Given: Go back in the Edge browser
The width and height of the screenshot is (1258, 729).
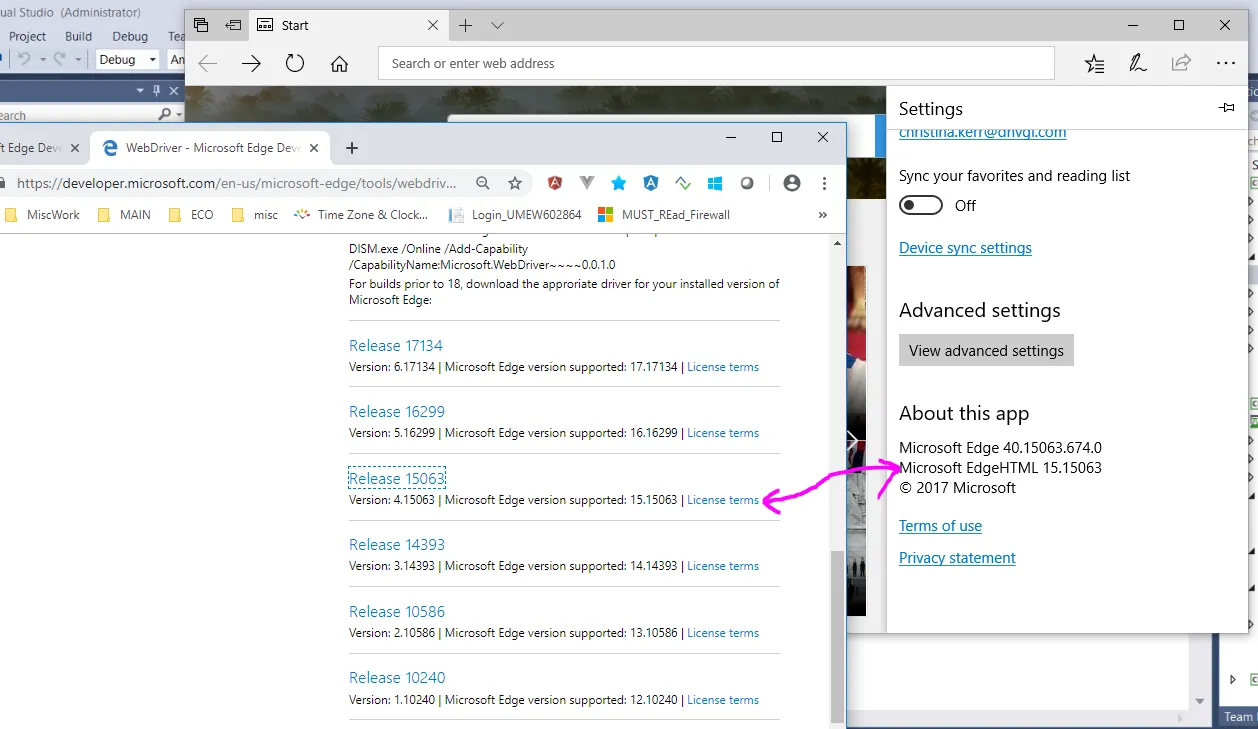Looking at the screenshot, I should (x=208, y=63).
